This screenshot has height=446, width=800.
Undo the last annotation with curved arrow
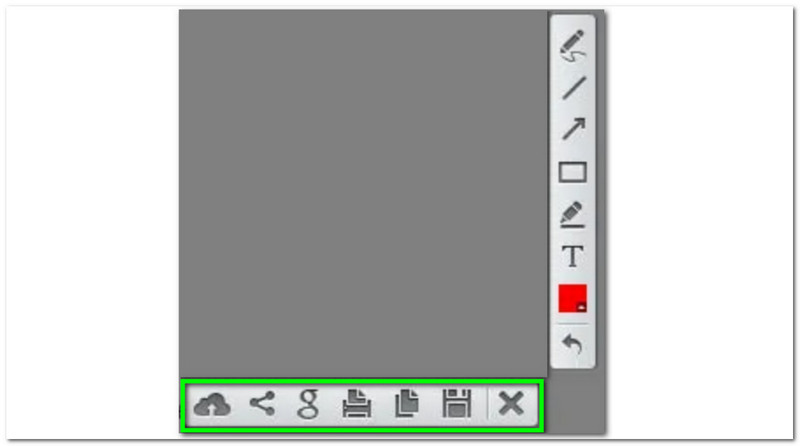[572, 344]
